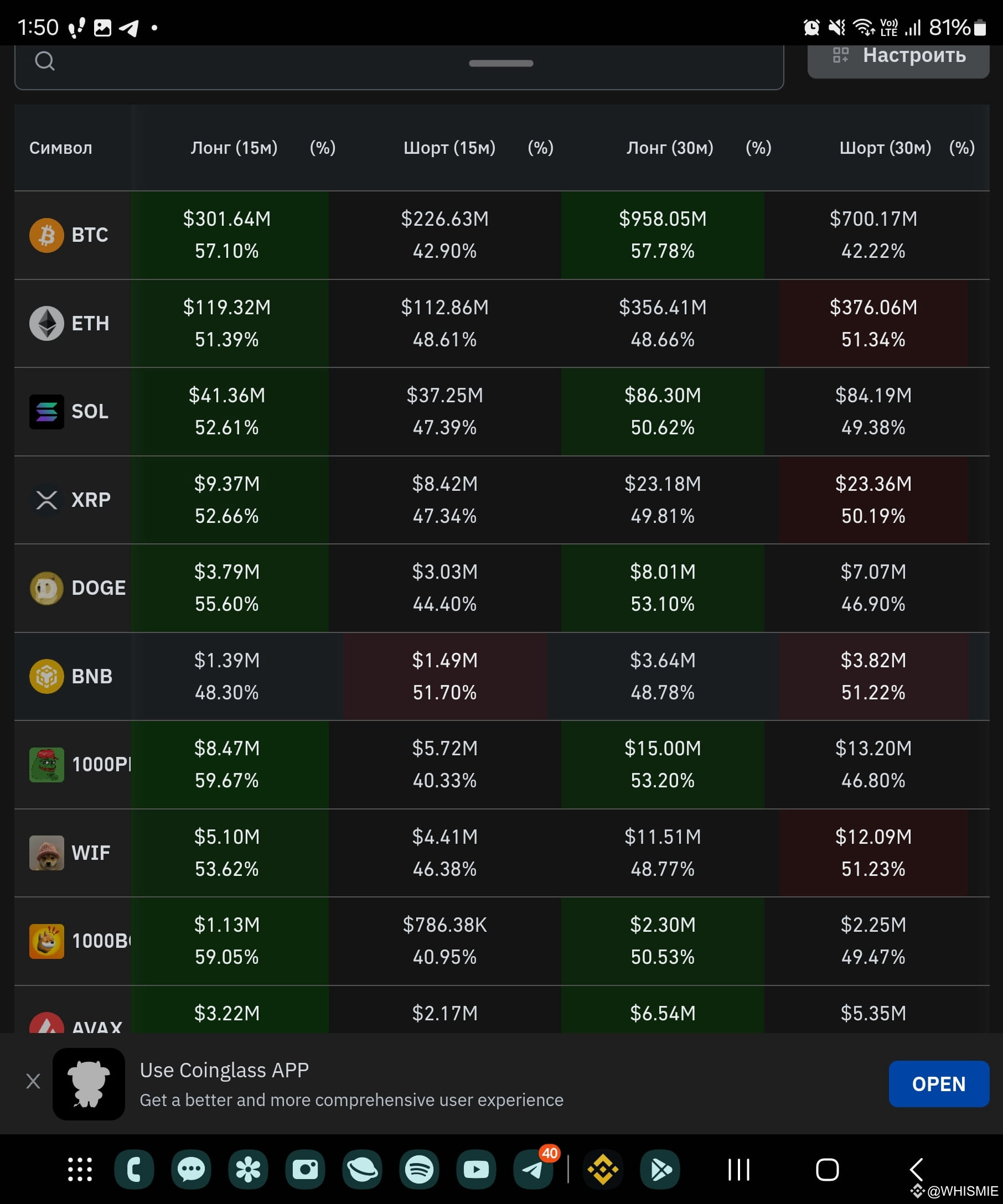Click the 'Use Coinglass APP' banner title

click(x=224, y=1071)
